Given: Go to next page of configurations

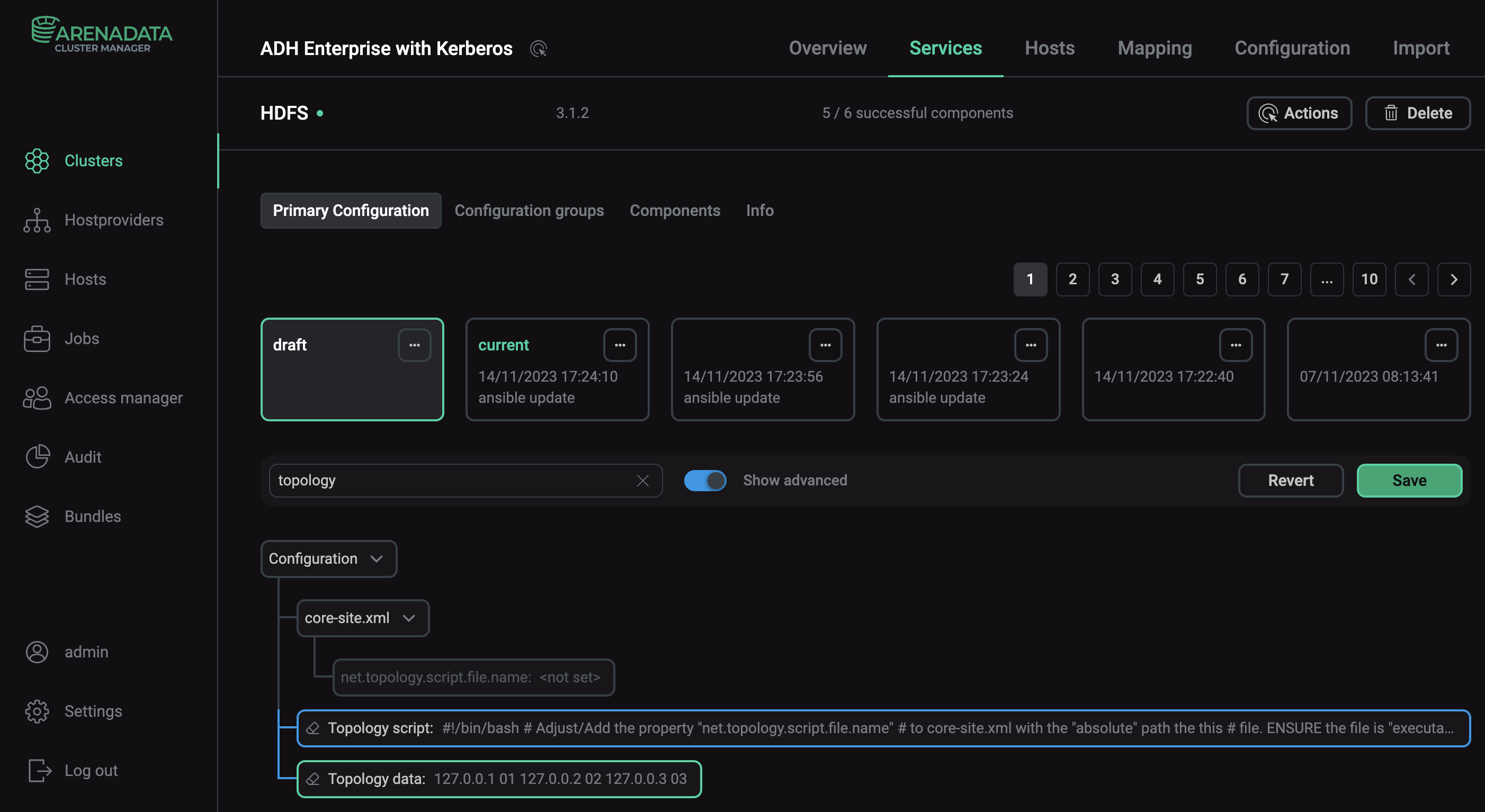Looking at the screenshot, I should point(1454,279).
